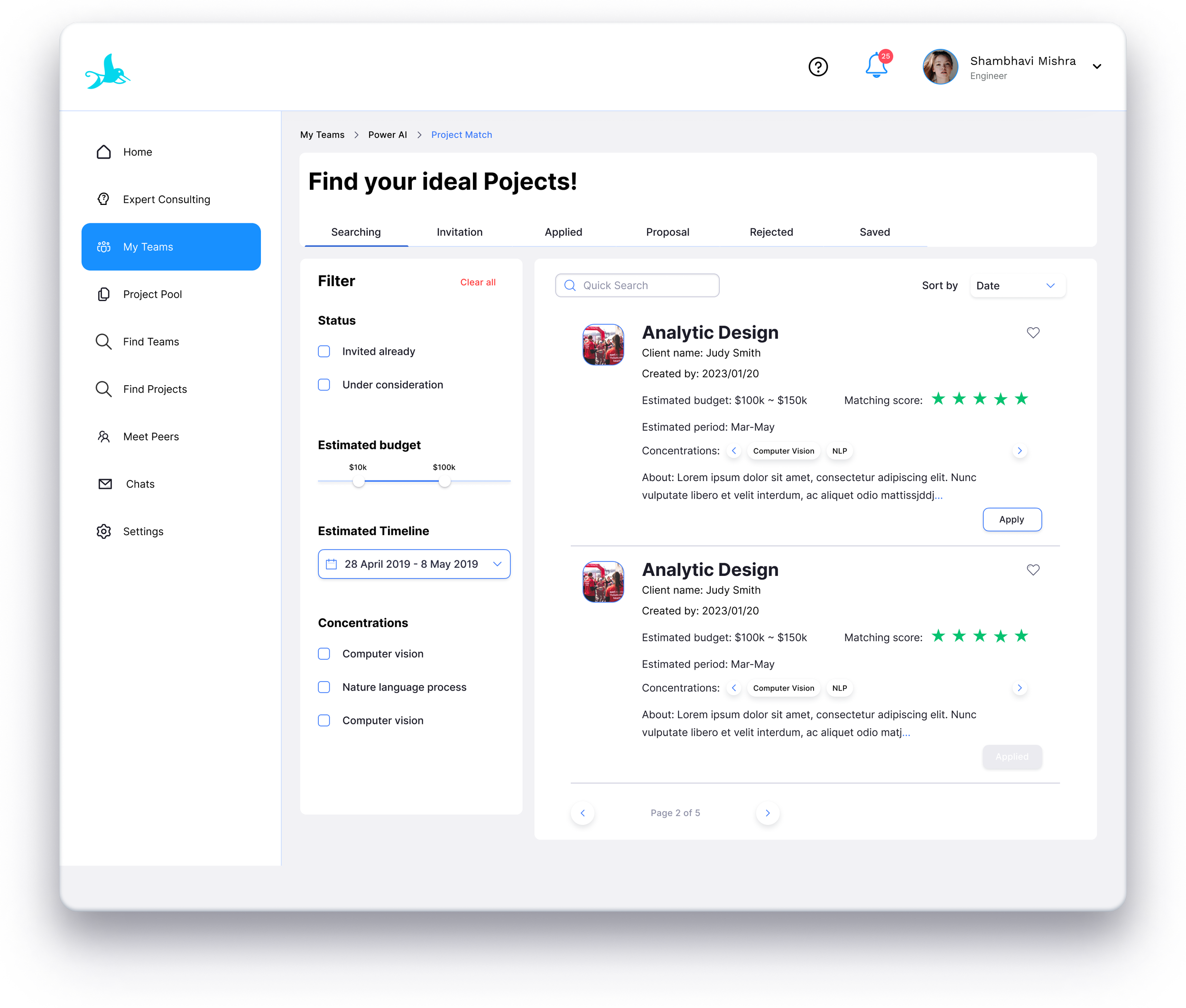
Task: Open notifications bell with 25 badge
Action: [876, 66]
